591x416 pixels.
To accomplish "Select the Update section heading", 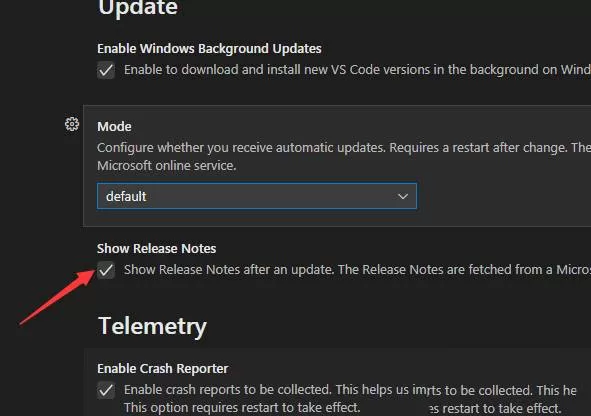I will point(138,8).
